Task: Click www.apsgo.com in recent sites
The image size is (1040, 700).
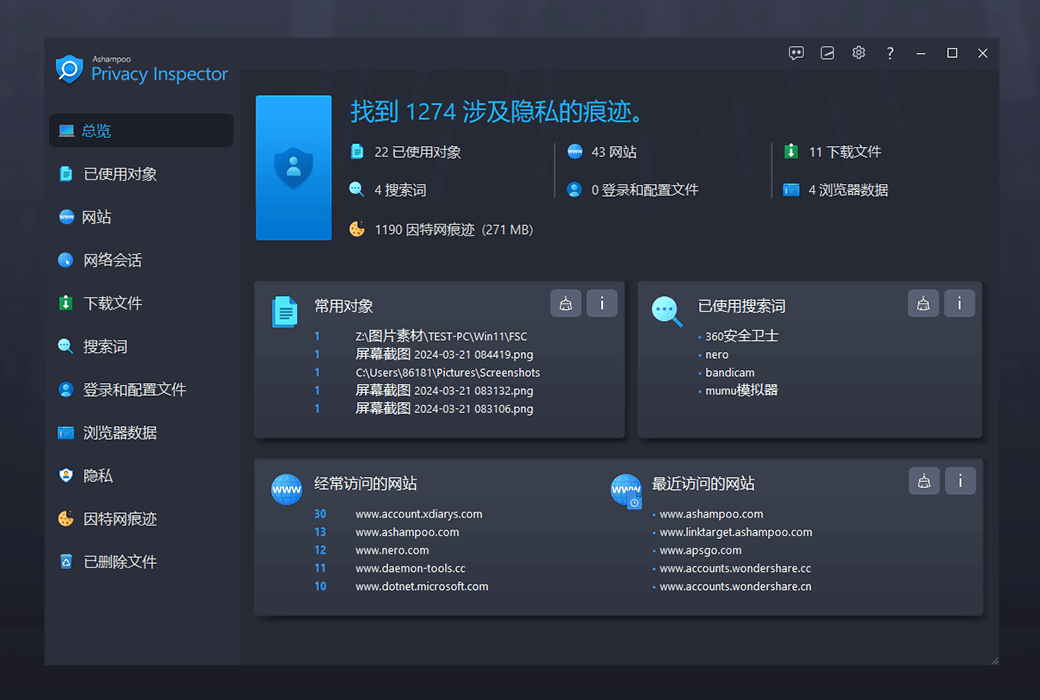Action: (x=700, y=550)
